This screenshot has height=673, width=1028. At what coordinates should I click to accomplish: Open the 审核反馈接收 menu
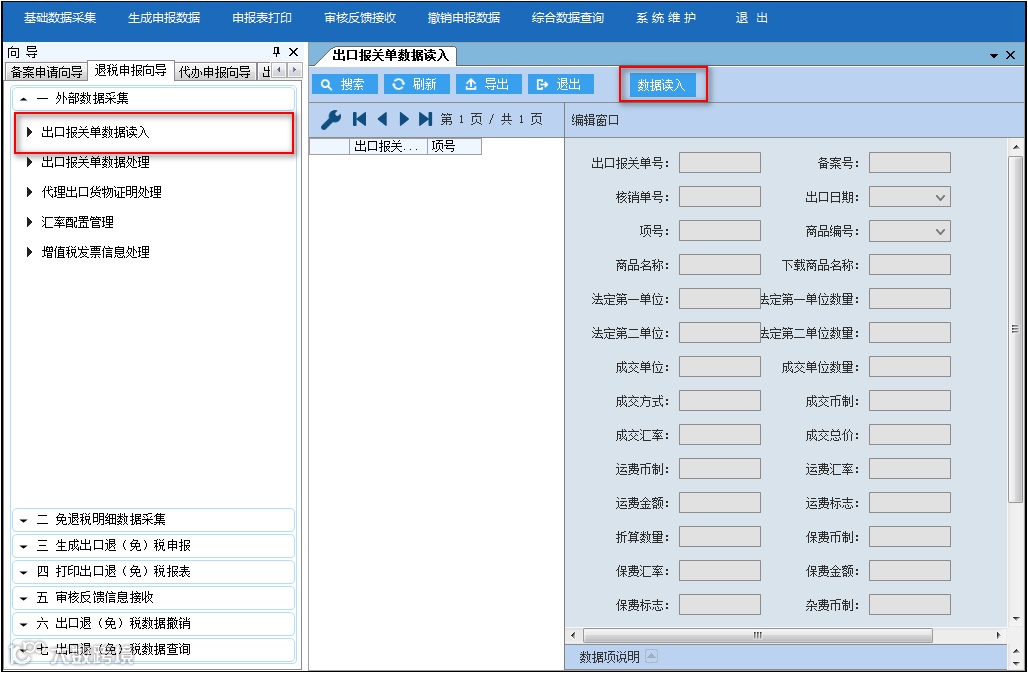click(360, 18)
